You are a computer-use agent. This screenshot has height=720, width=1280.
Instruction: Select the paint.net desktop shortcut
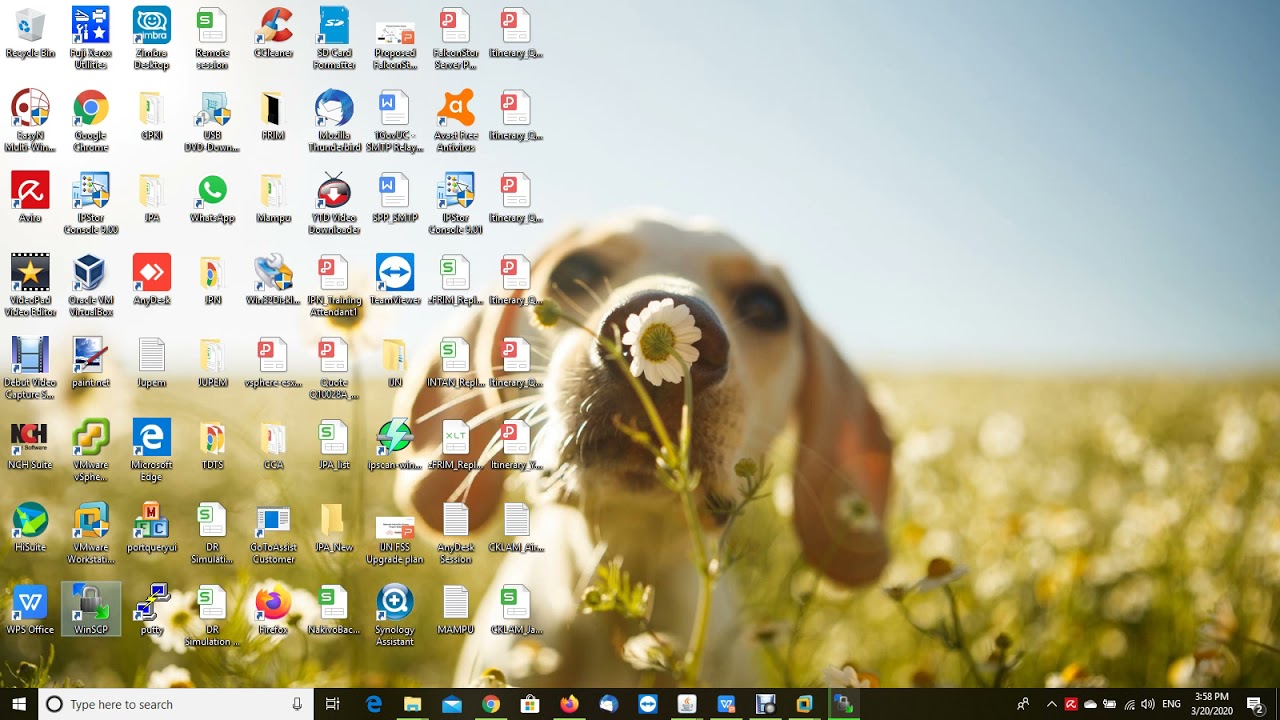[x=91, y=362]
